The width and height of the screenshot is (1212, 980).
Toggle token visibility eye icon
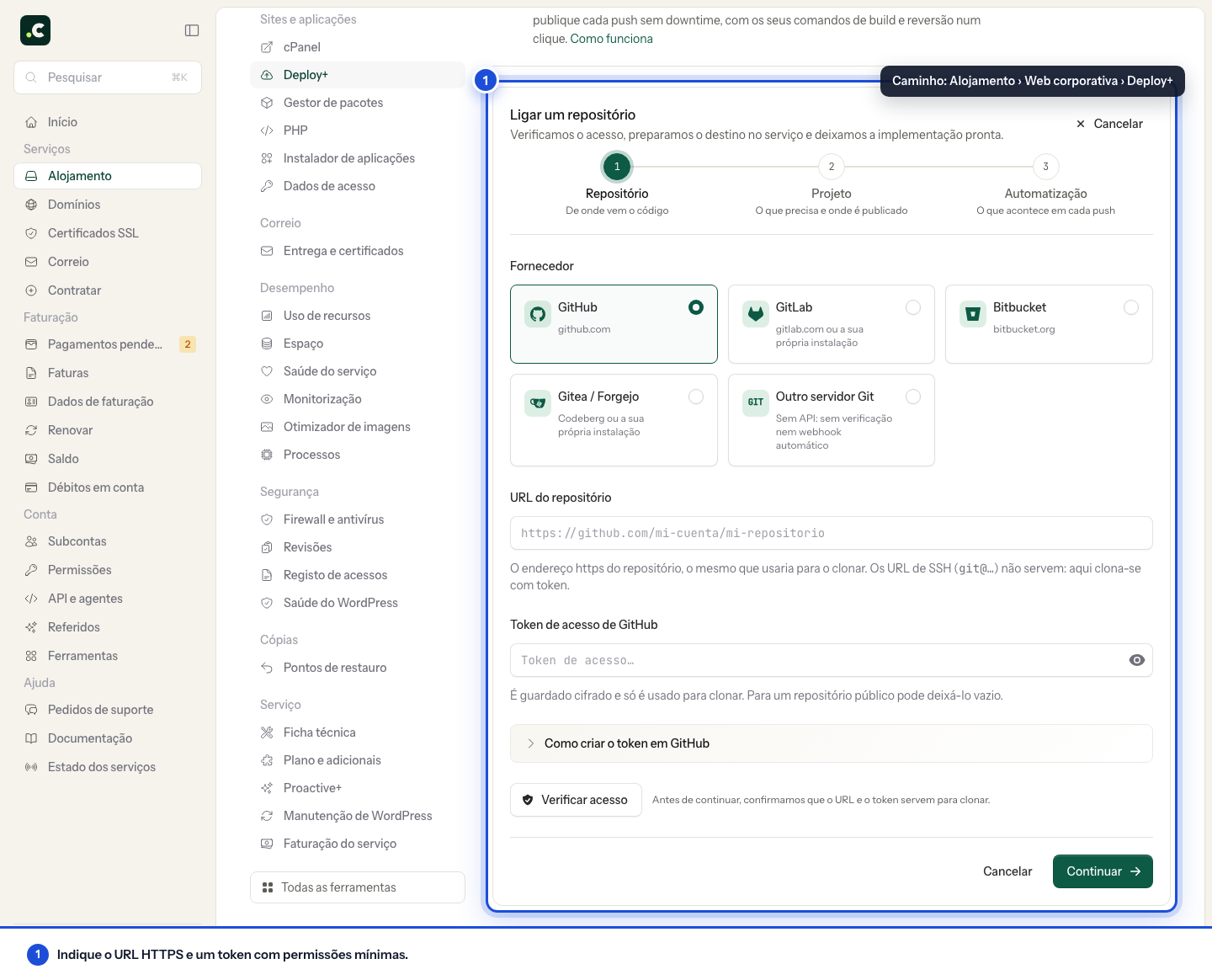pos(1137,660)
